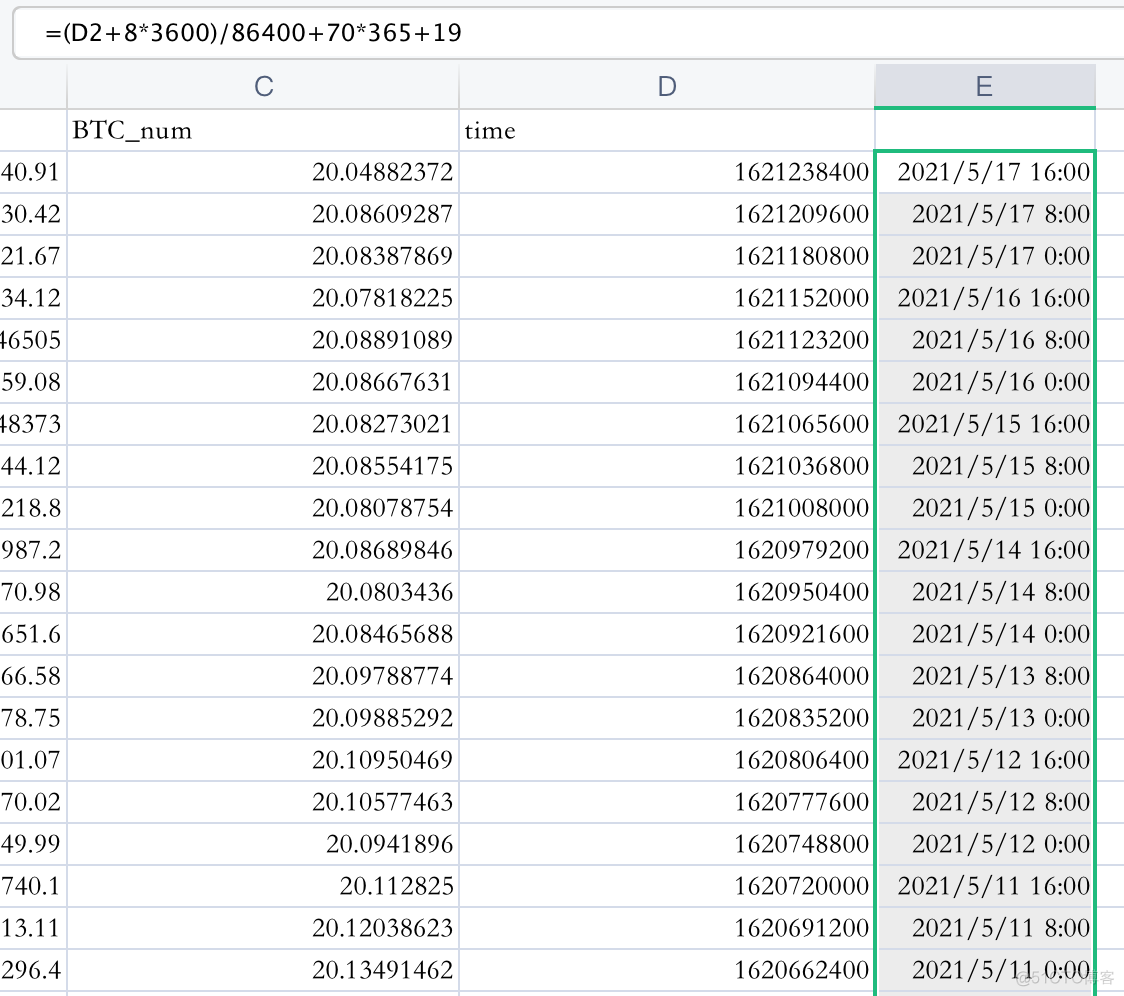1124x996 pixels.
Task: Select cell with value 20.10577463
Action: pos(263,802)
